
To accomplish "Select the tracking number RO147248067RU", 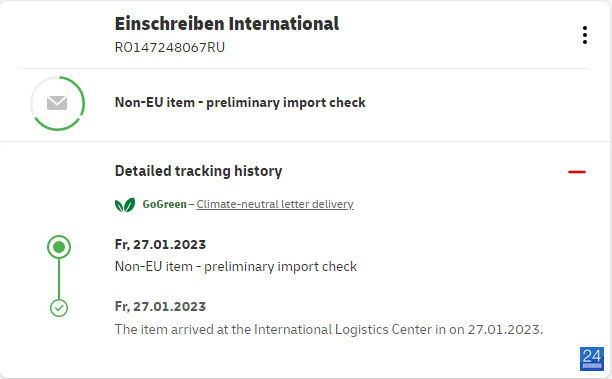I will 170,47.
